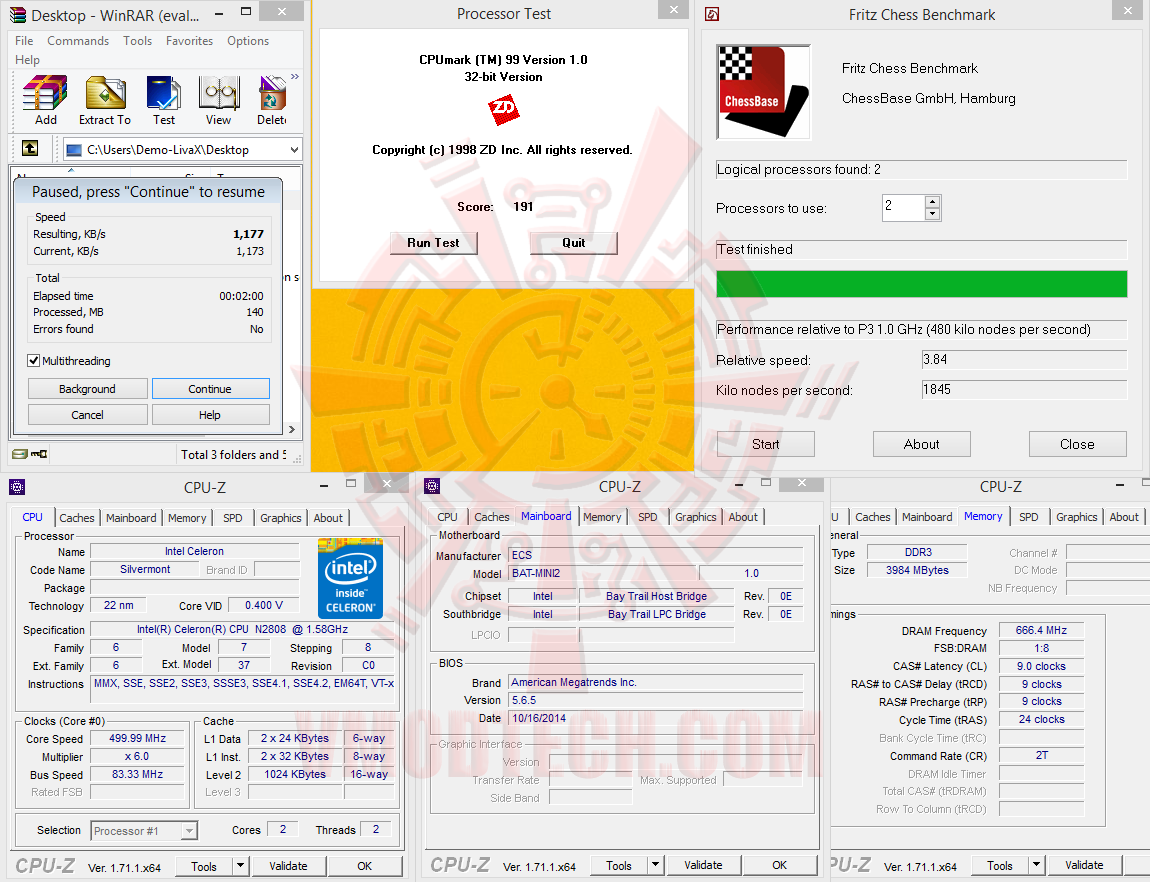Switch to SPD tab in Mainboard CPU-Z
The image size is (1150, 882).
[648, 517]
